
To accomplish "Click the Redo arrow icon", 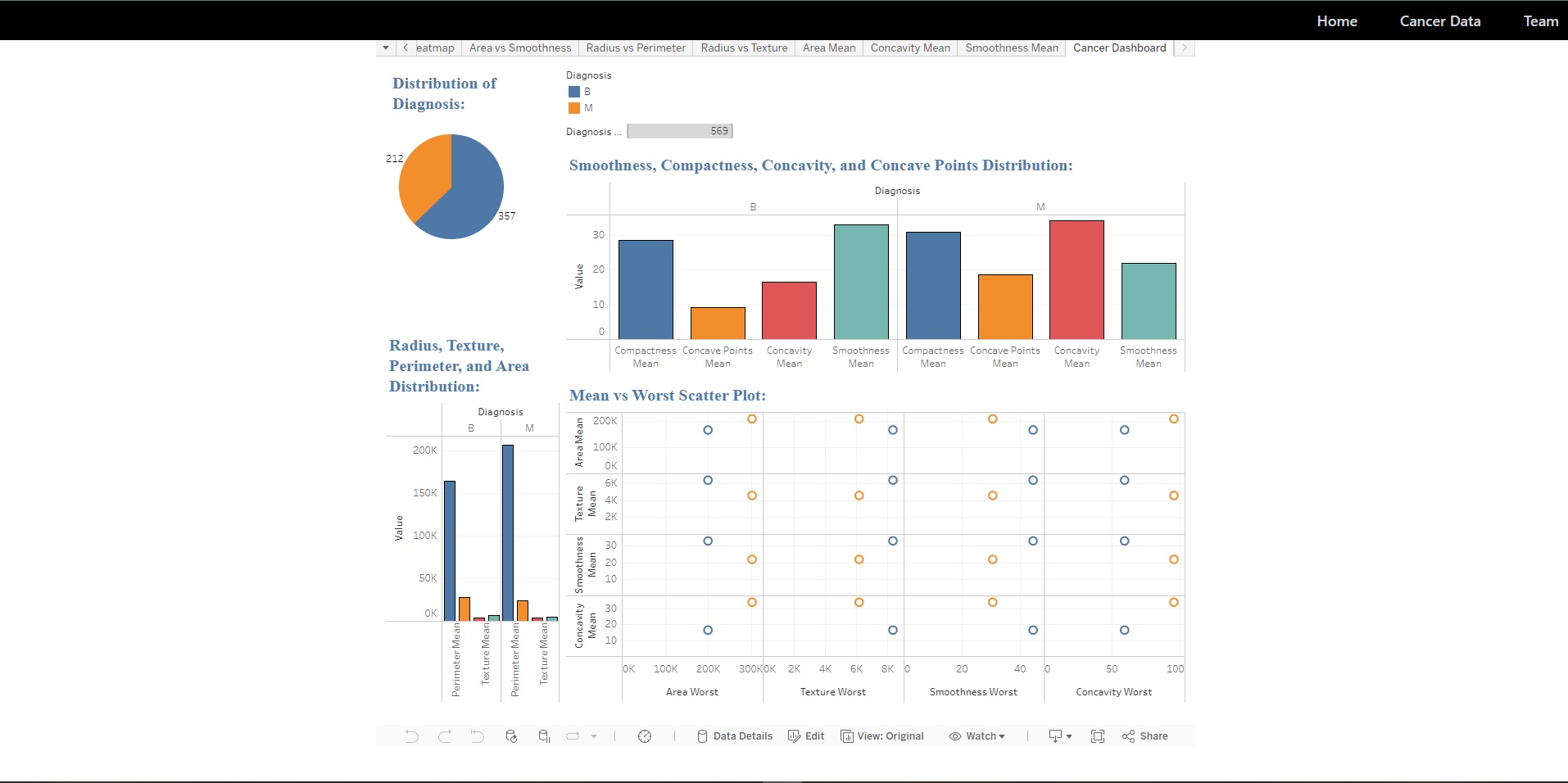I will pos(445,736).
